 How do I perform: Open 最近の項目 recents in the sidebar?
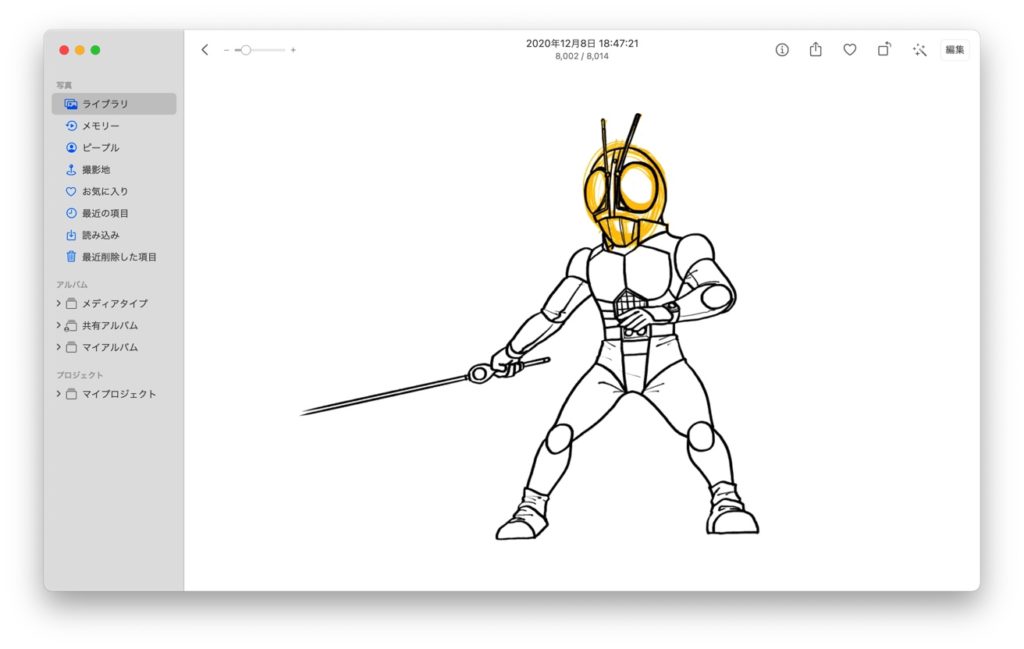click(114, 213)
